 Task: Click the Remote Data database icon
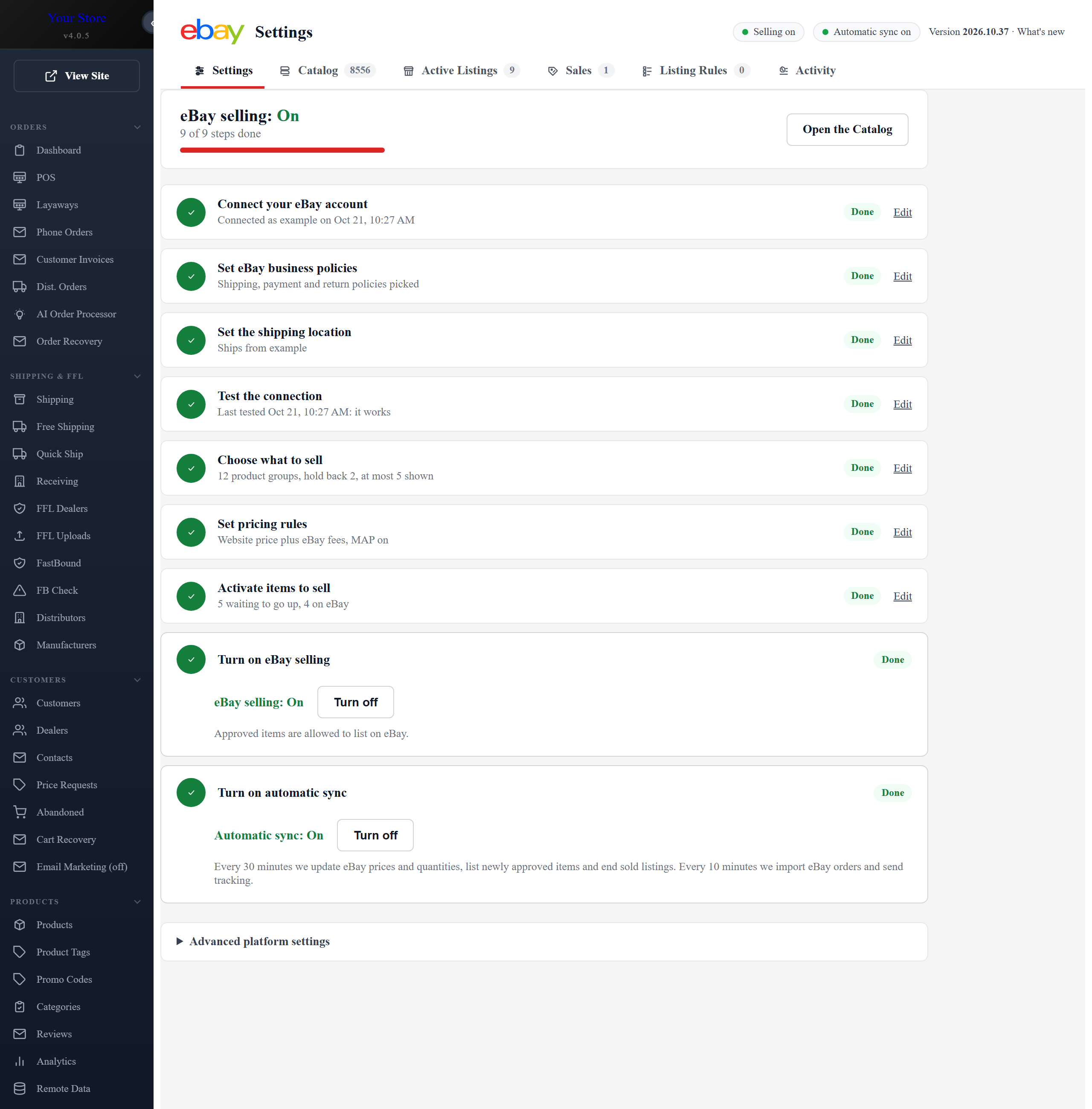point(20,1089)
